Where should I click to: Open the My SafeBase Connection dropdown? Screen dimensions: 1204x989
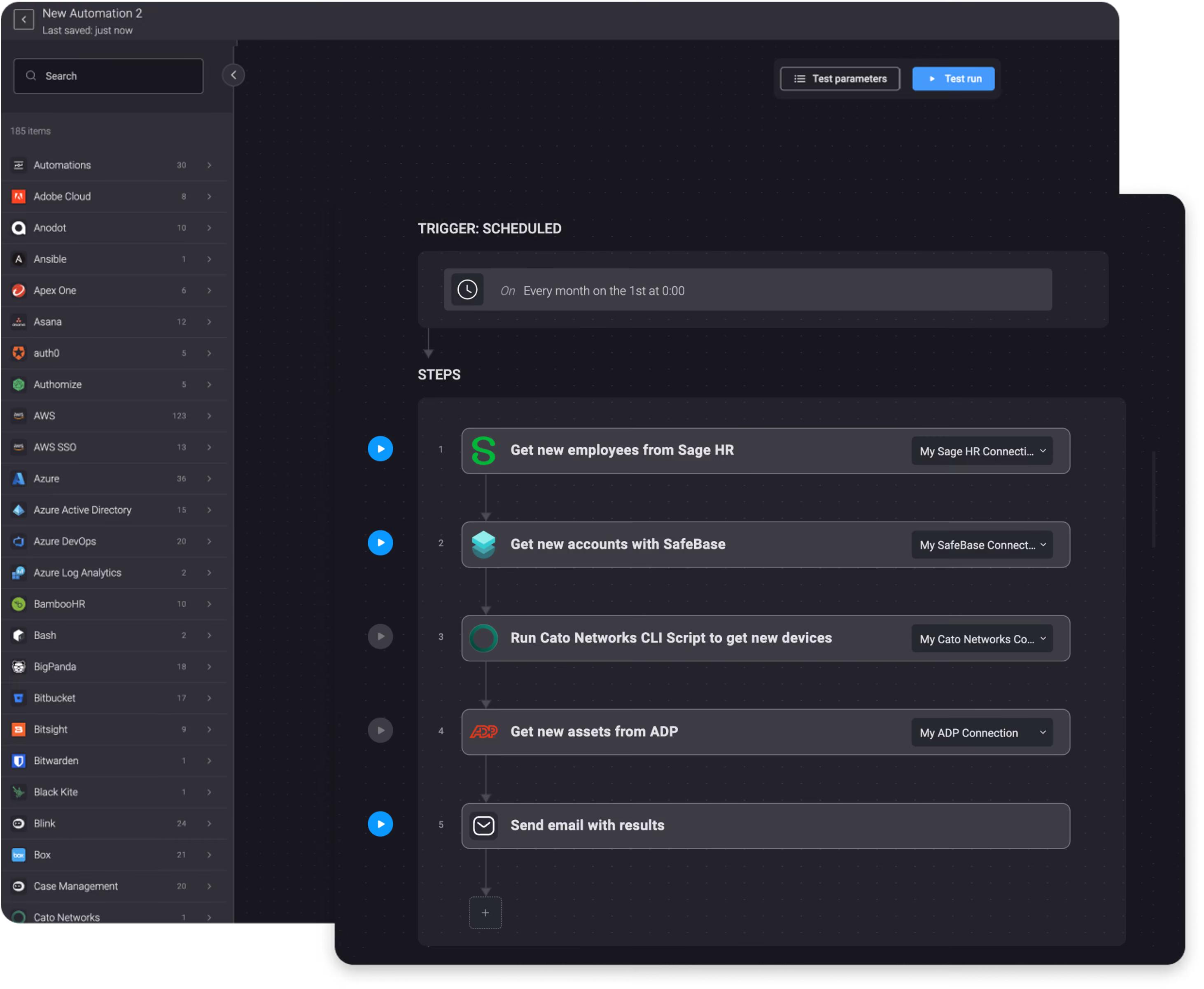point(982,545)
